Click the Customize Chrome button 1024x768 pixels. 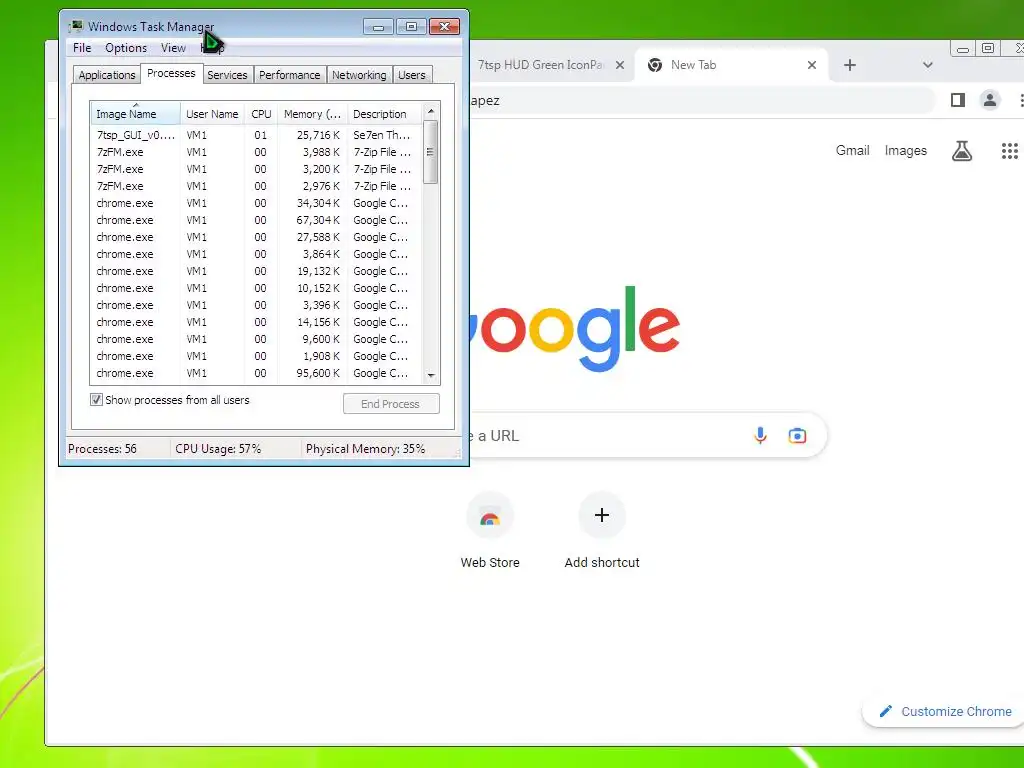[x=946, y=711]
